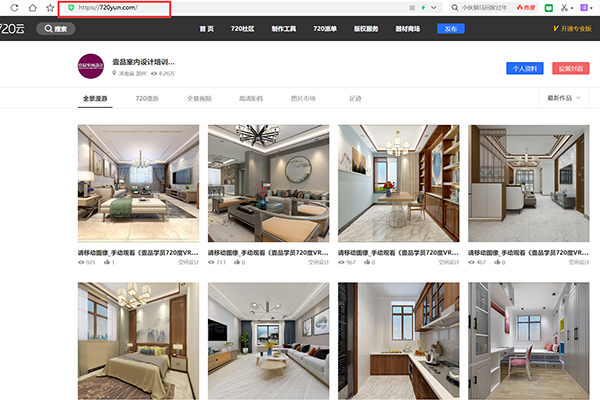Click the browser home icon
This screenshot has width=600, height=400.
click(31, 7)
